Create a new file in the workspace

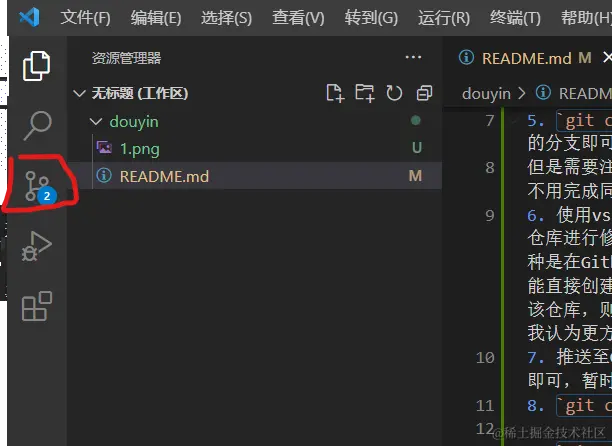[x=335, y=93]
